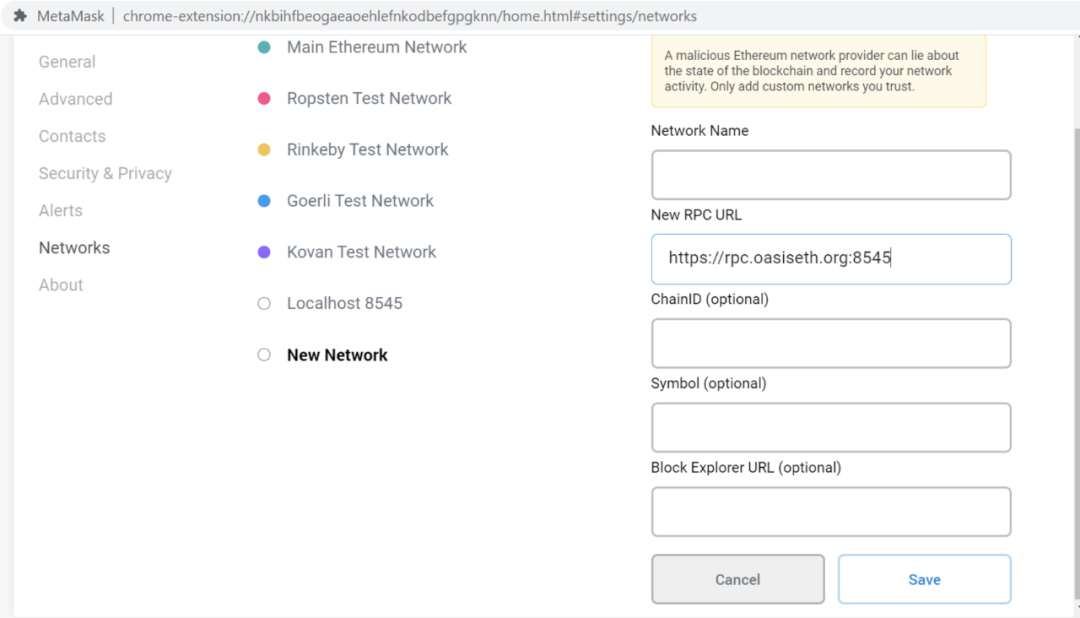1080x618 pixels.
Task: Open Security & Privacy settings
Action: [x=105, y=174]
